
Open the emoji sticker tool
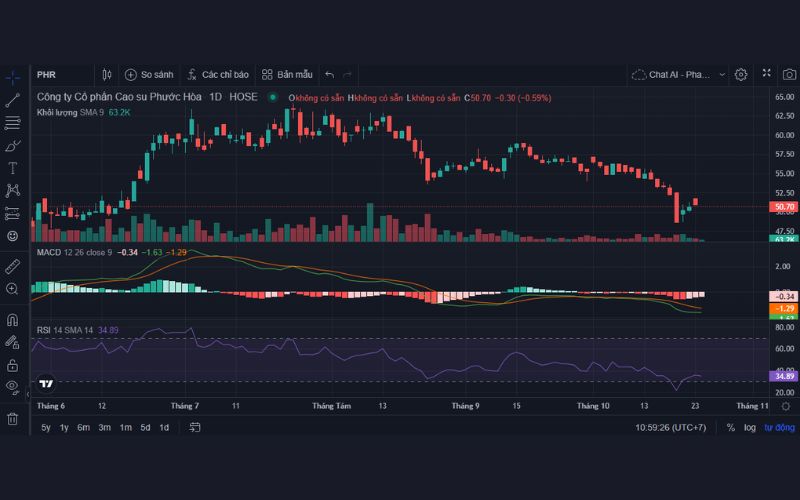pos(13,236)
